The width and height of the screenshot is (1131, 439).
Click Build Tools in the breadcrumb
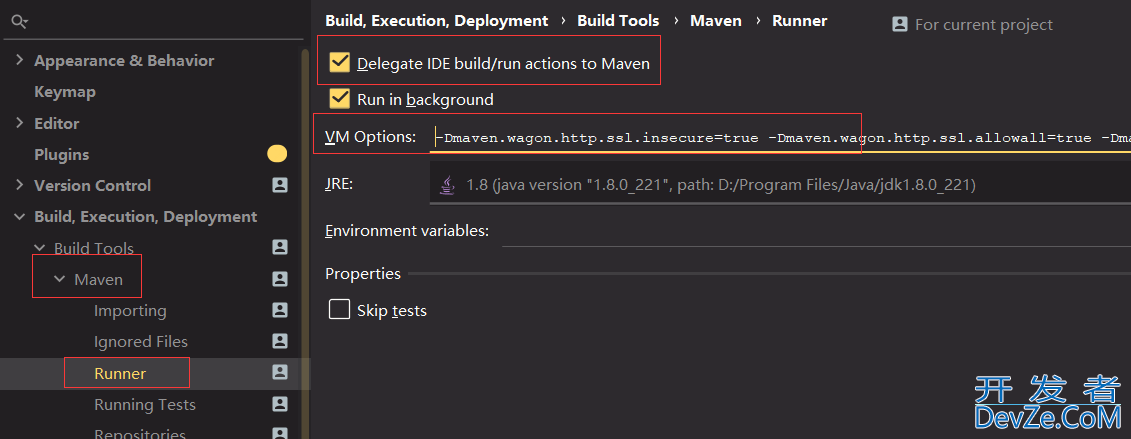[618, 21]
